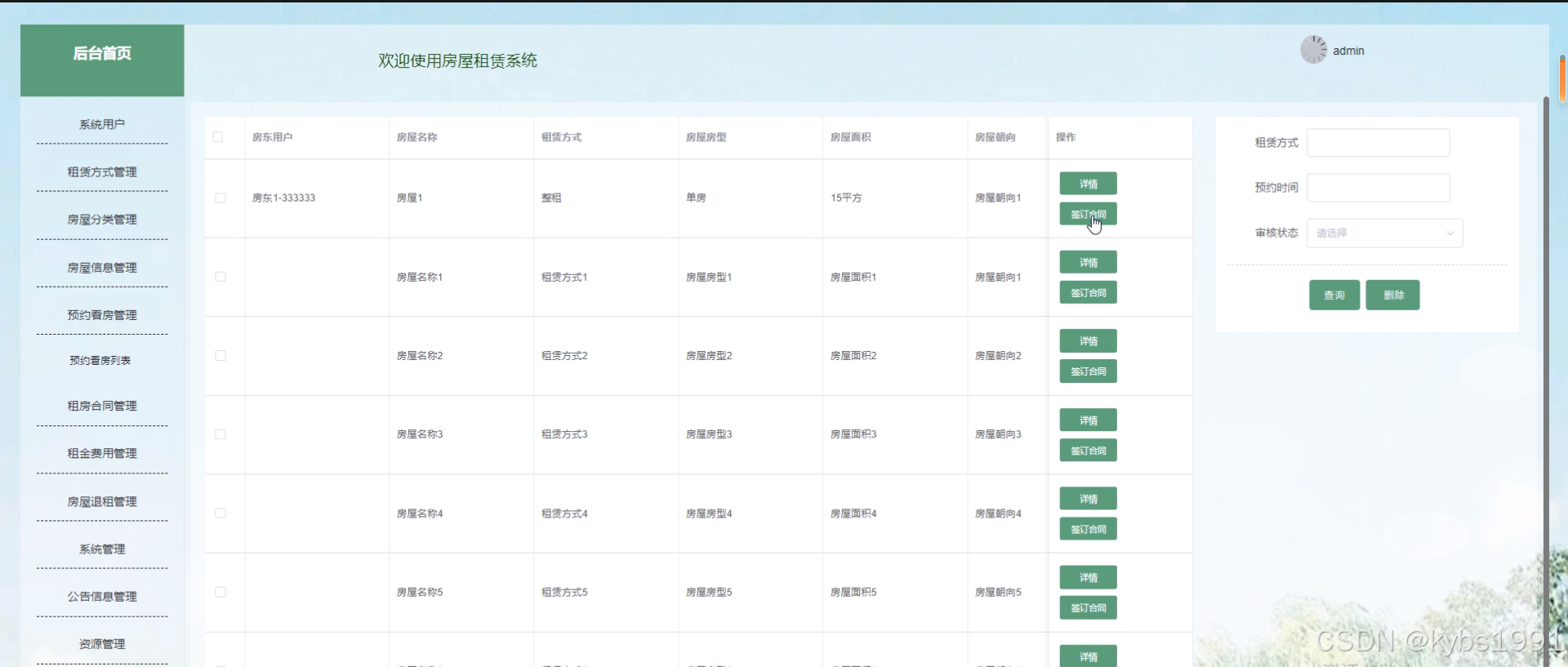Viewport: 1568px width, 667px height.
Task: Select 预约看房列表 submenu item
Action: 100,360
